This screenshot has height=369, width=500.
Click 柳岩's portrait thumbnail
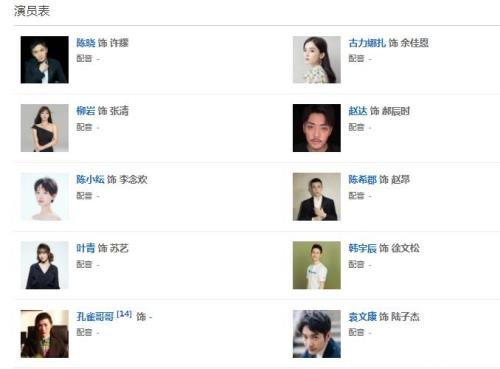tap(45, 128)
